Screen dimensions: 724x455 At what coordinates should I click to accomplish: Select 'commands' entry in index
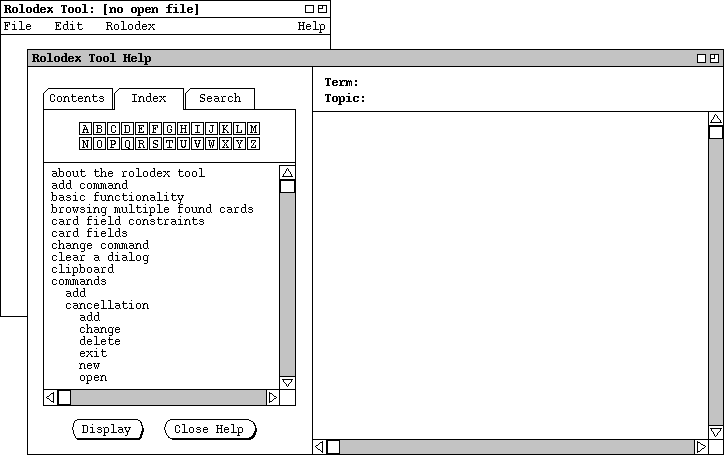pyautogui.click(x=79, y=281)
